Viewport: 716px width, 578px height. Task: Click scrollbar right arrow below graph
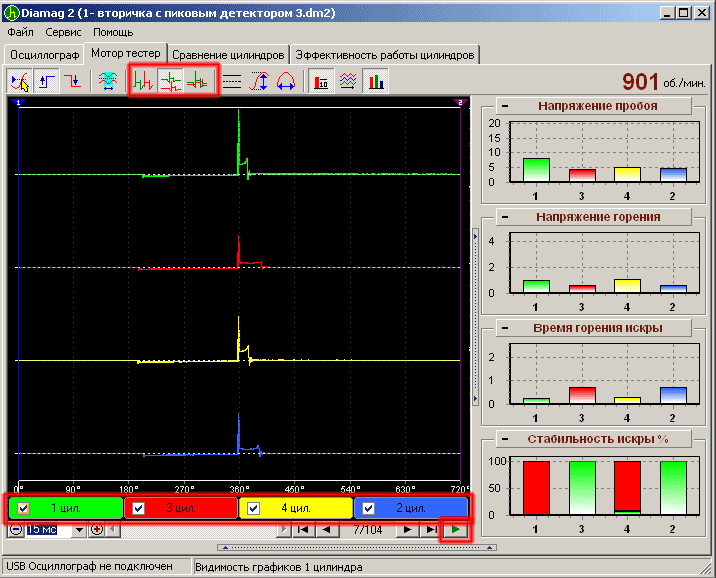(x=284, y=530)
